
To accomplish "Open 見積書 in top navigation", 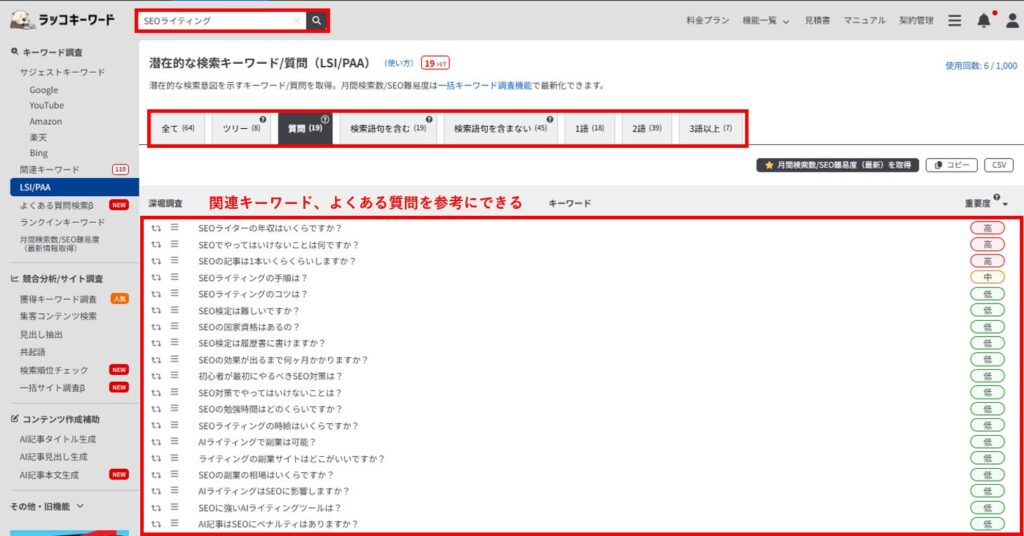I will (x=817, y=21).
